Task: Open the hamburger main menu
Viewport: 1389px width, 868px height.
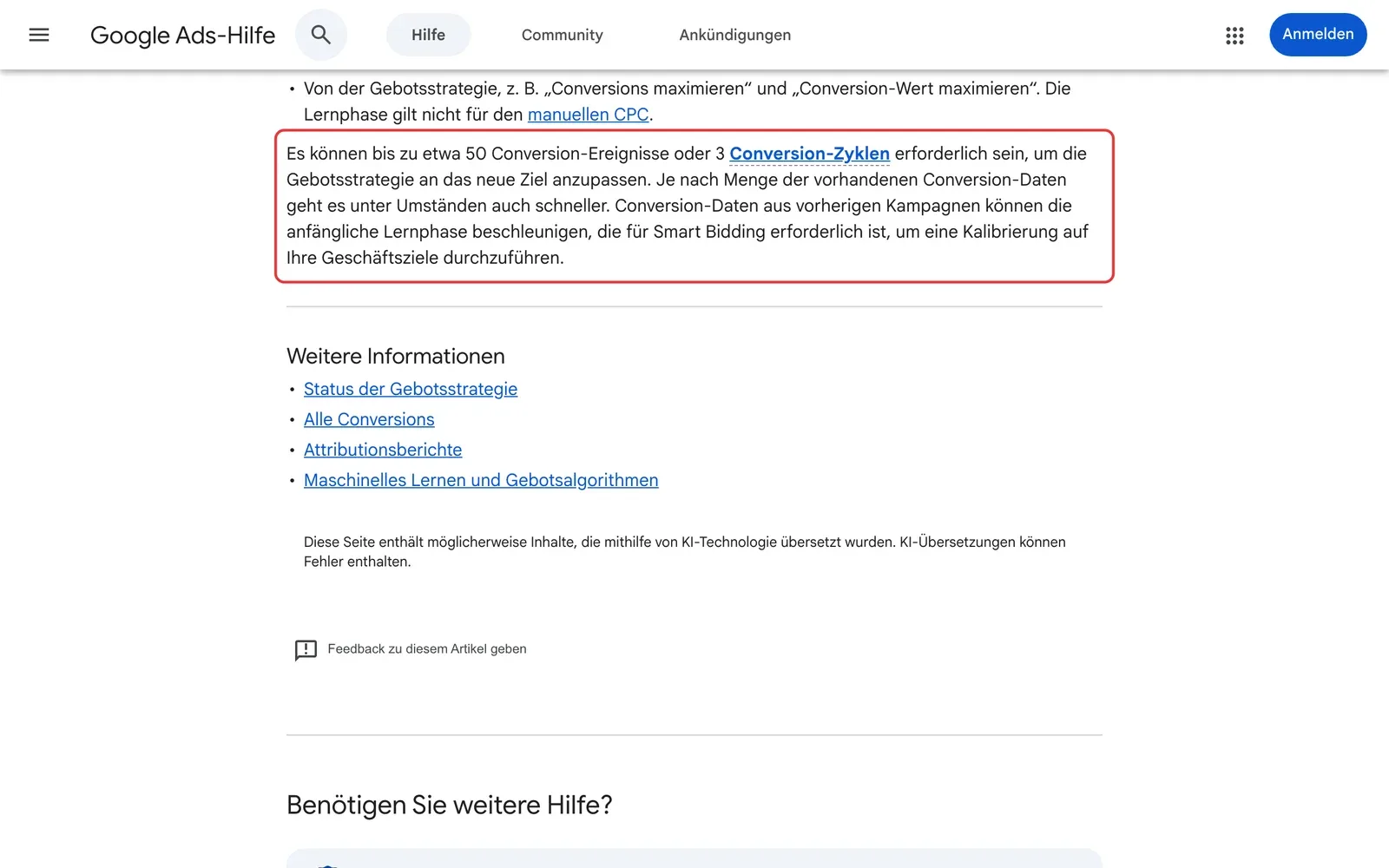Action: point(39,35)
